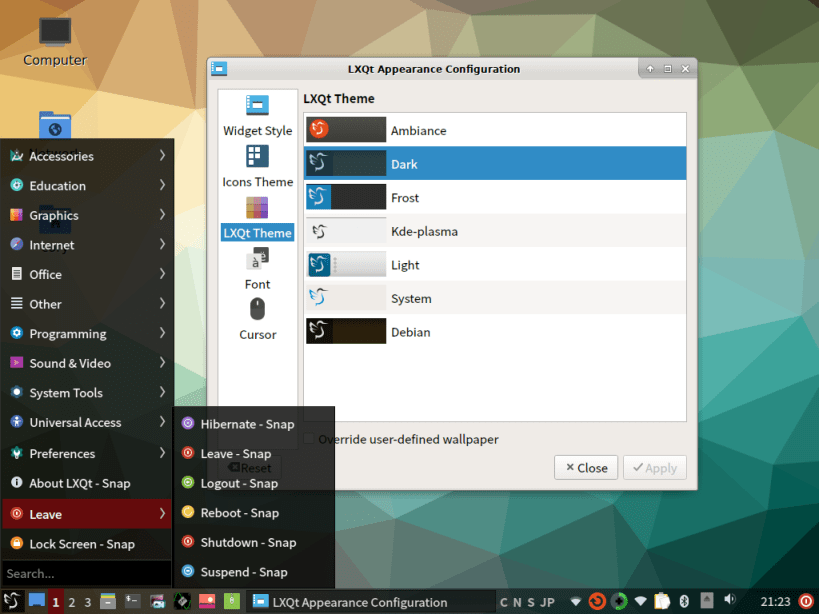The width and height of the screenshot is (819, 614).
Task: Expand the Other submenu
Action: point(87,304)
